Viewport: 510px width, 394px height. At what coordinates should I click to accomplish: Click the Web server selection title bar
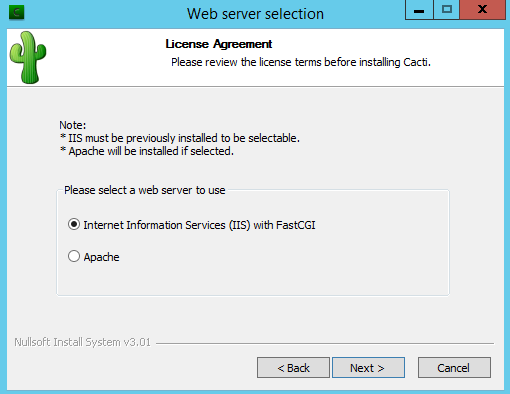point(255,14)
